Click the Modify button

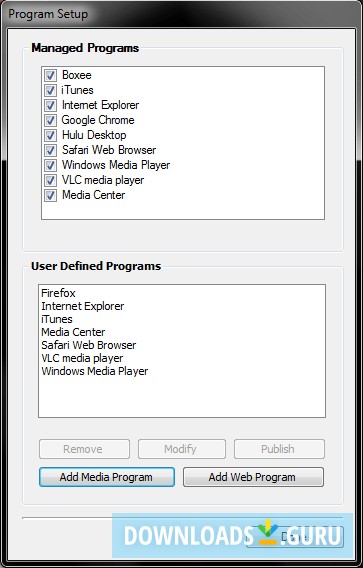[x=182, y=449]
